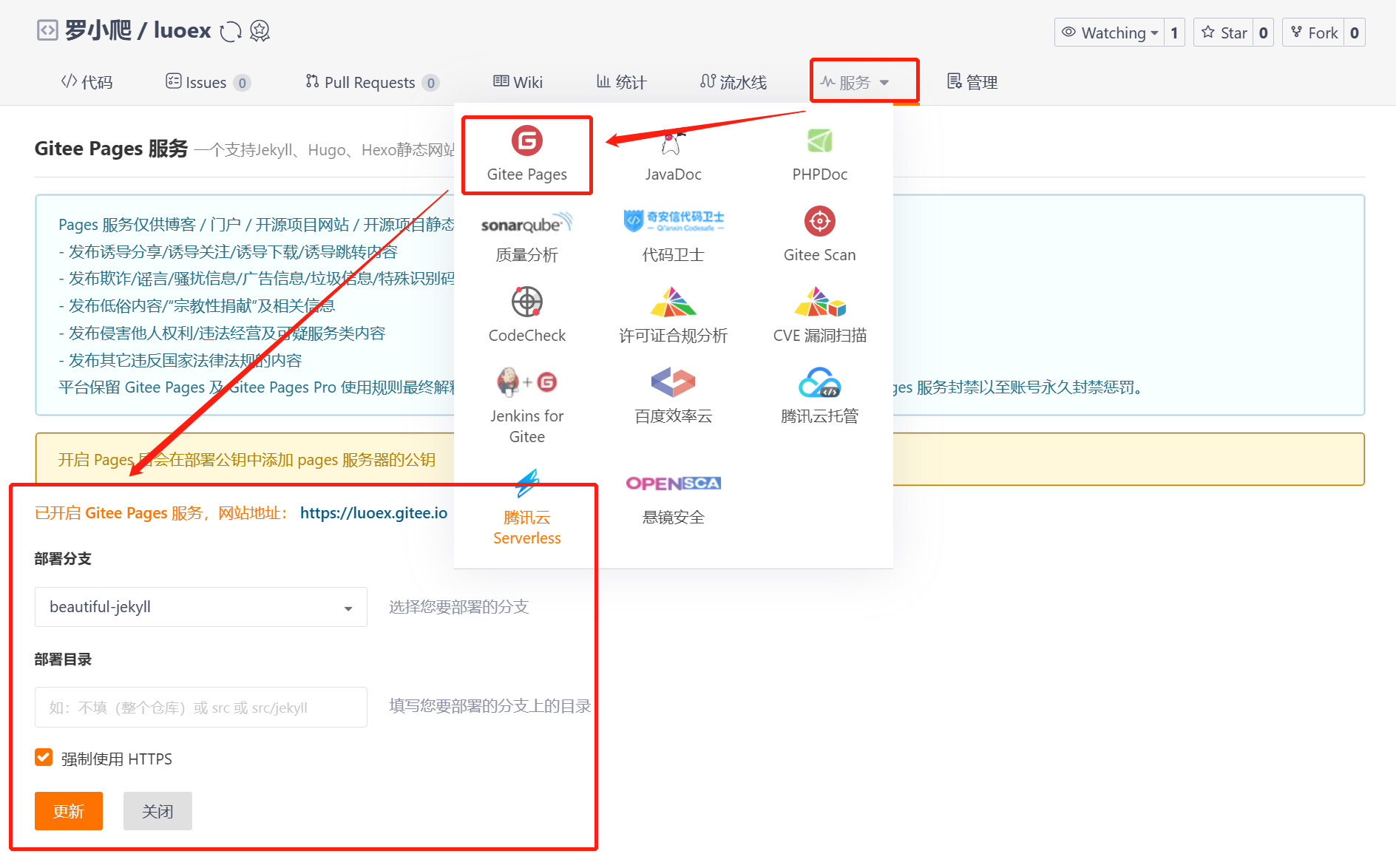Open 代码卫士 Qi'anxin Codesafe service
Screen dimensions: 1396x868
coord(673,236)
